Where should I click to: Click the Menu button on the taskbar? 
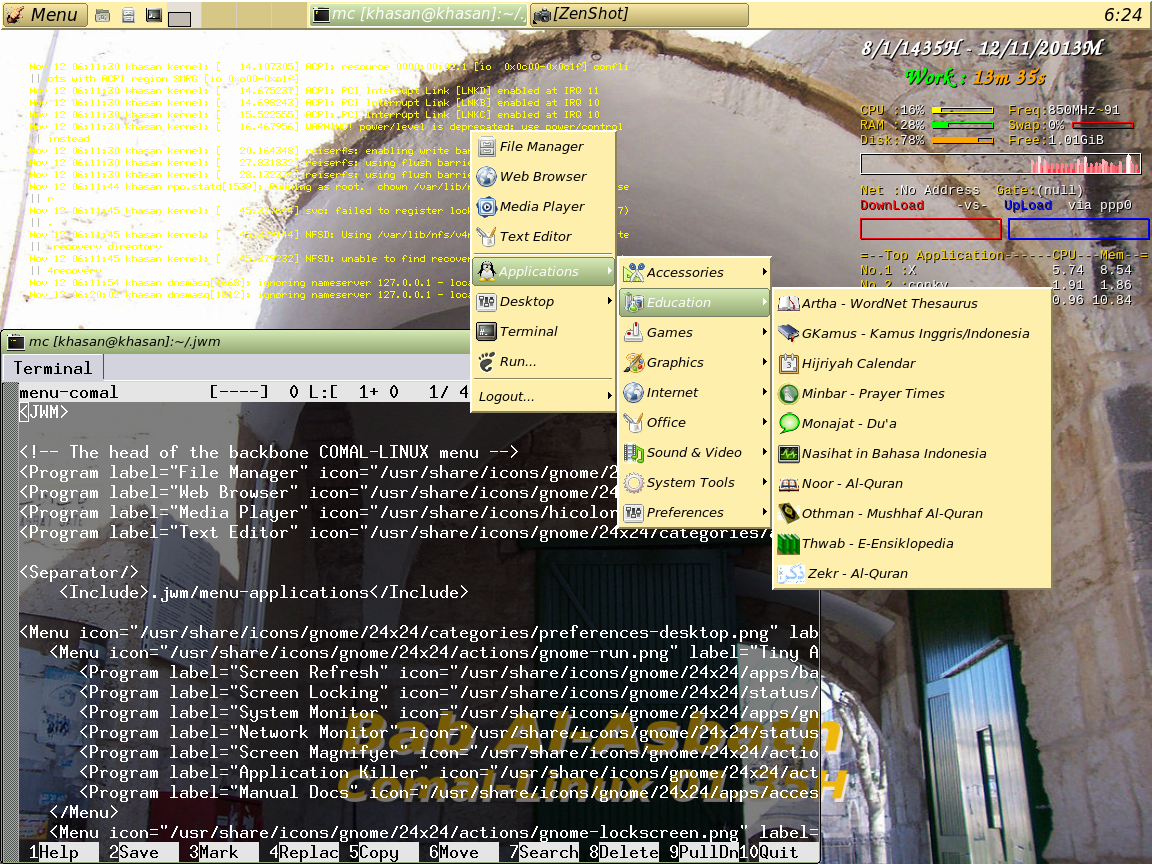[x=43, y=15]
